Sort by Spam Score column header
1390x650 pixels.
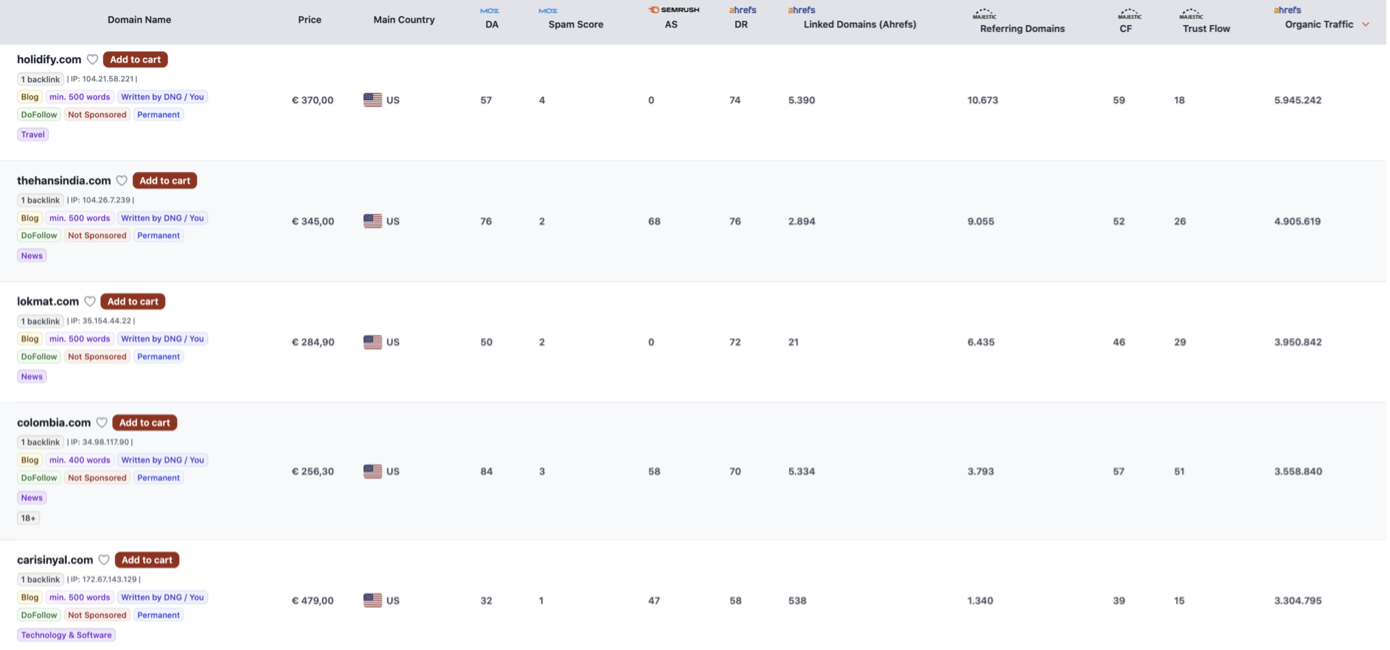[x=575, y=24]
